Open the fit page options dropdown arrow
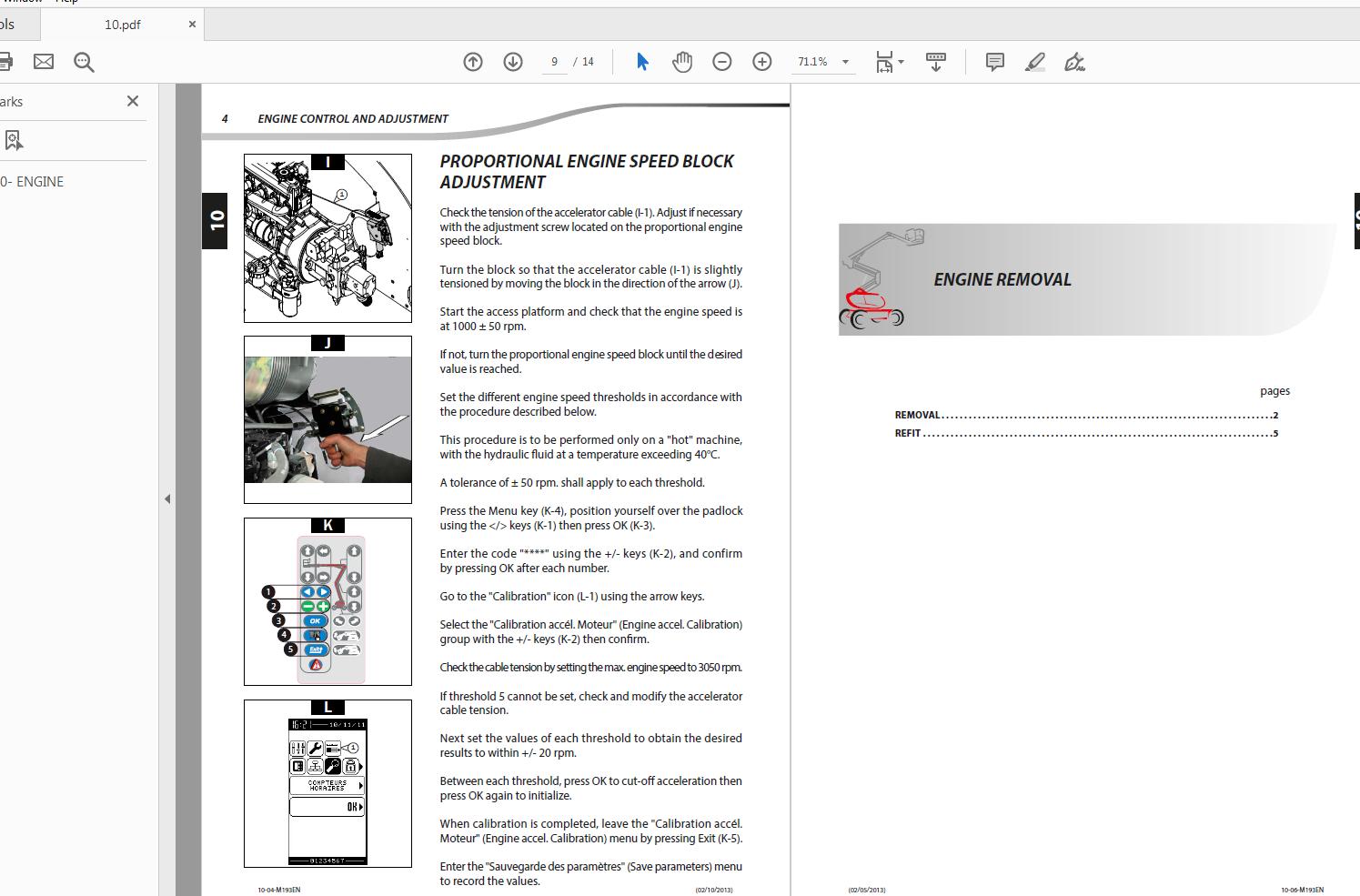Screen dimensions: 1360x896 pyautogui.click(x=902, y=62)
